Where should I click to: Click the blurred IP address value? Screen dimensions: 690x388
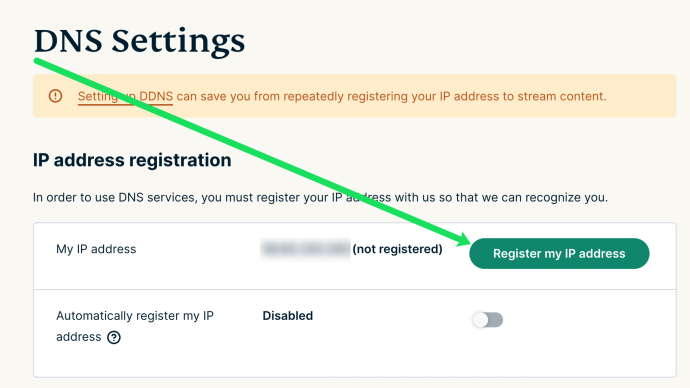coord(305,249)
